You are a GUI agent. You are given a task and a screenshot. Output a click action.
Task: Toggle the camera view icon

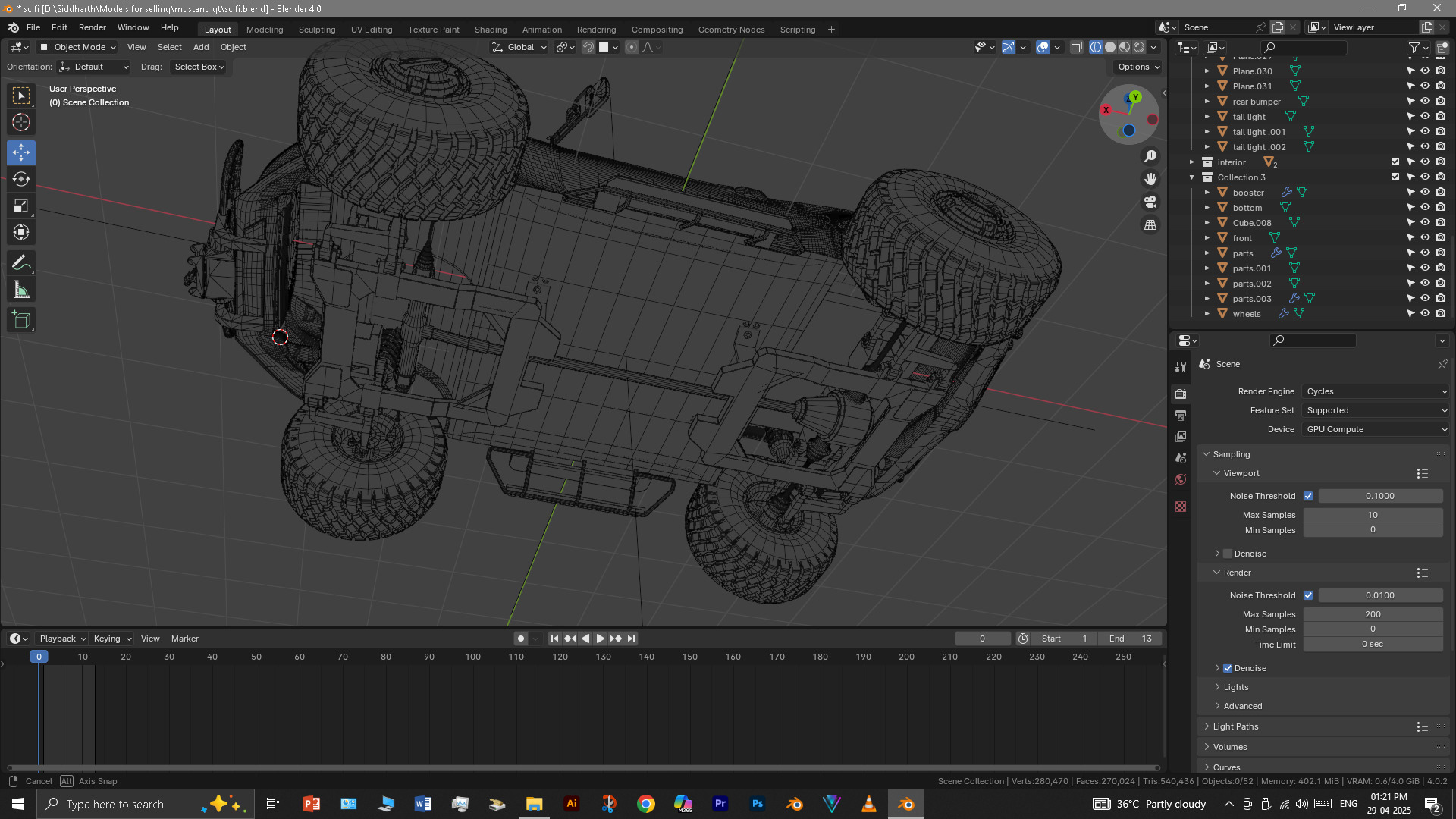pyautogui.click(x=1150, y=202)
